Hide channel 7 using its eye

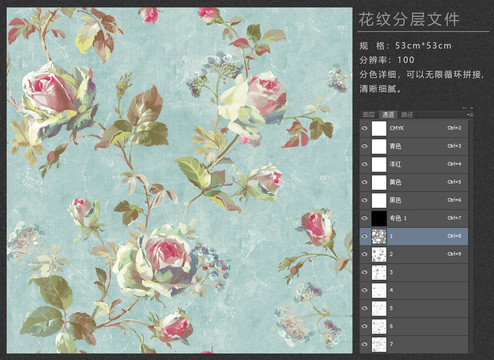click(365, 344)
